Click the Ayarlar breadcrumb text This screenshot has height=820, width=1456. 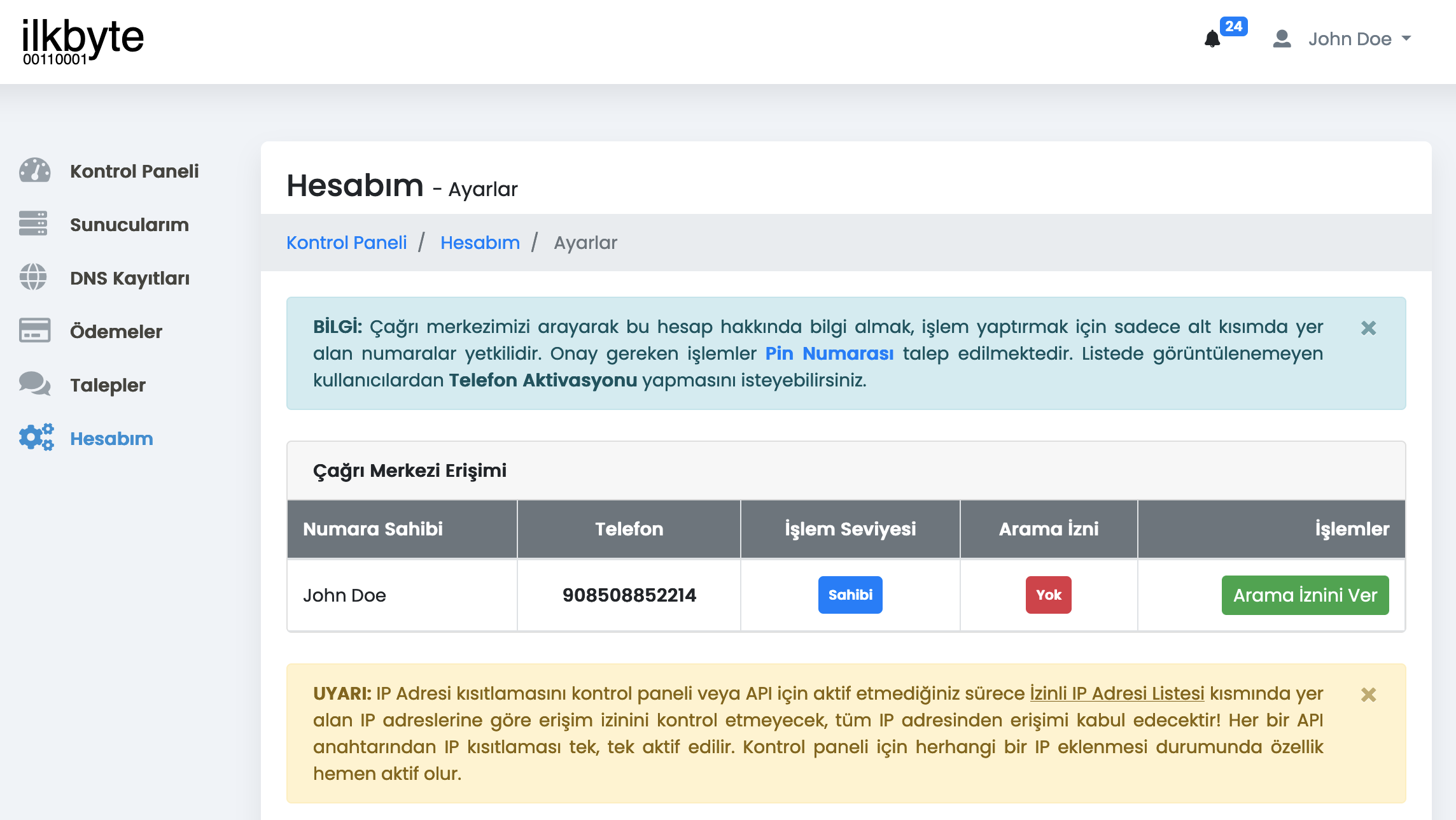(x=585, y=243)
